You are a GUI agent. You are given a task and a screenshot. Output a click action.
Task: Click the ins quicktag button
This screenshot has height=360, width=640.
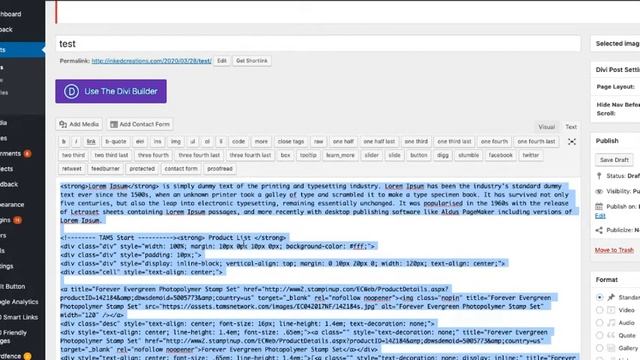[x=158, y=142]
